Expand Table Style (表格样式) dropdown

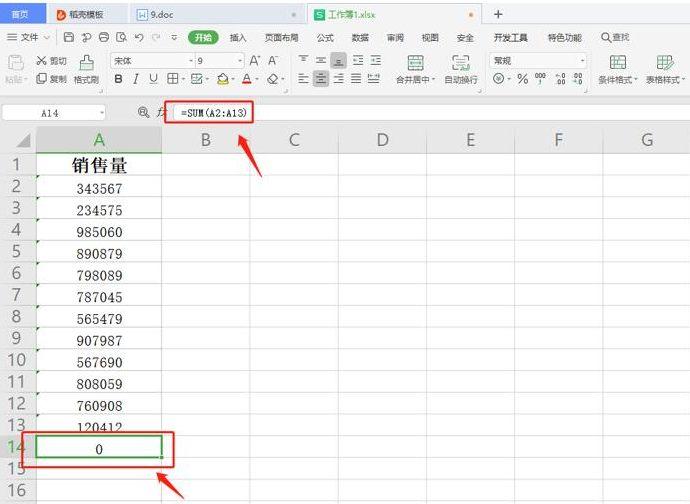click(683, 80)
